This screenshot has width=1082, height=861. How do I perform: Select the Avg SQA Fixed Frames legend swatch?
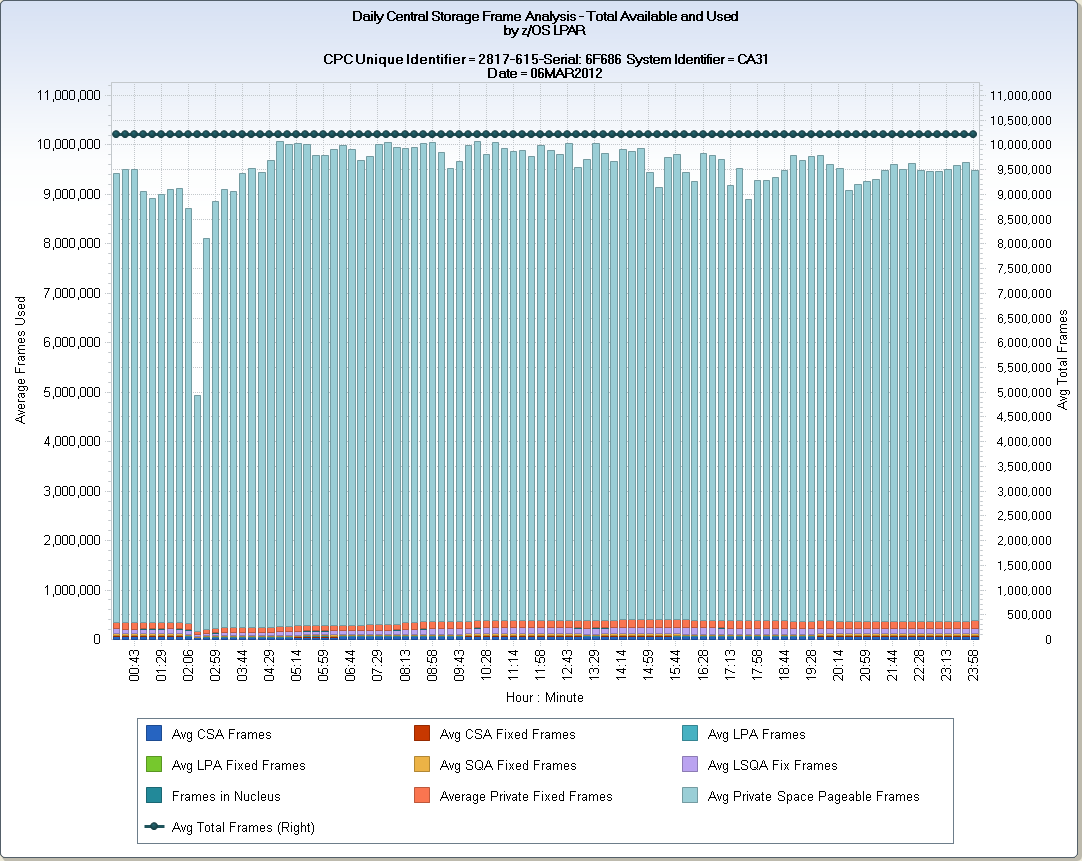point(421,765)
